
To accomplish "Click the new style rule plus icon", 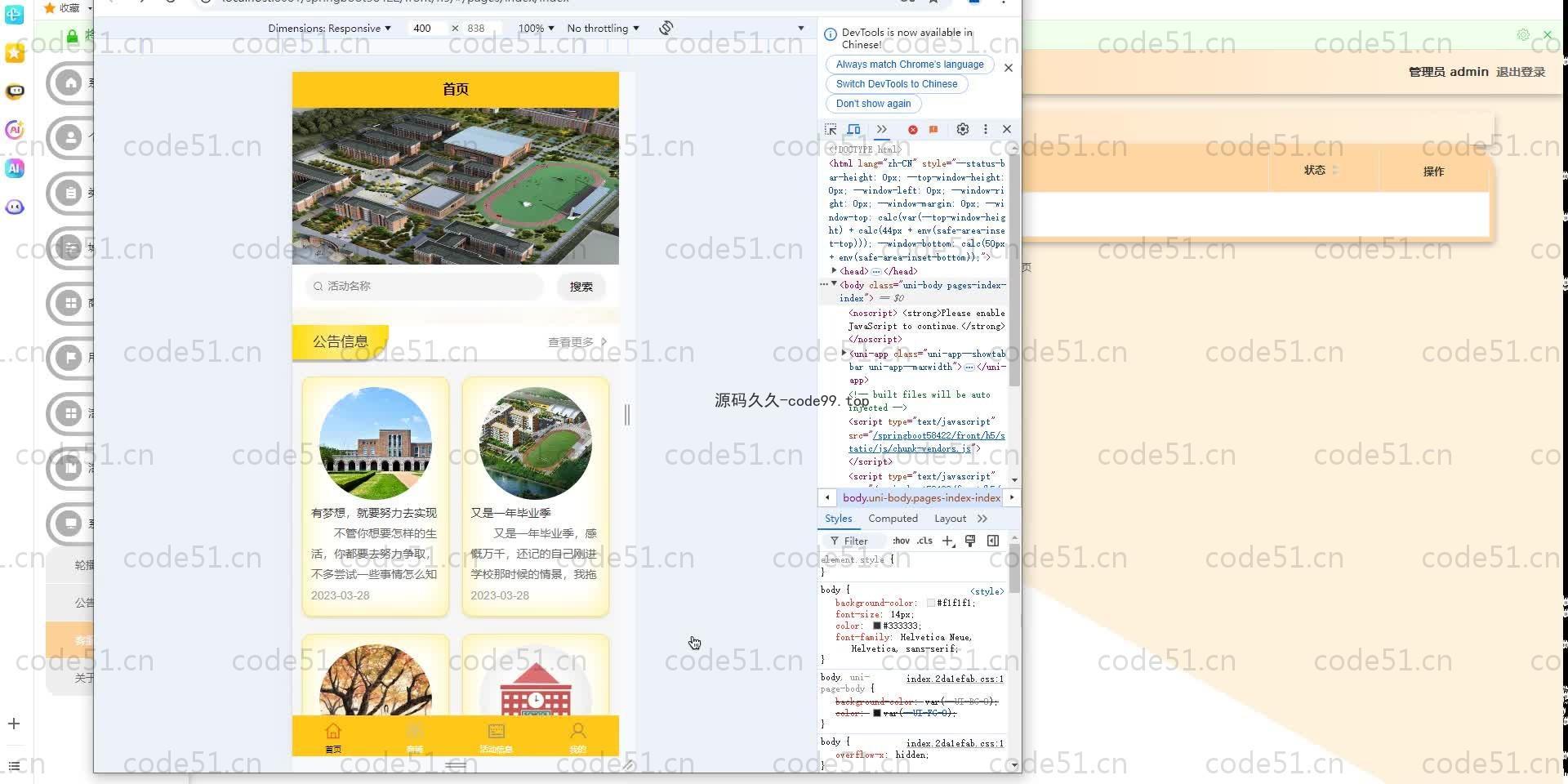I will [947, 541].
